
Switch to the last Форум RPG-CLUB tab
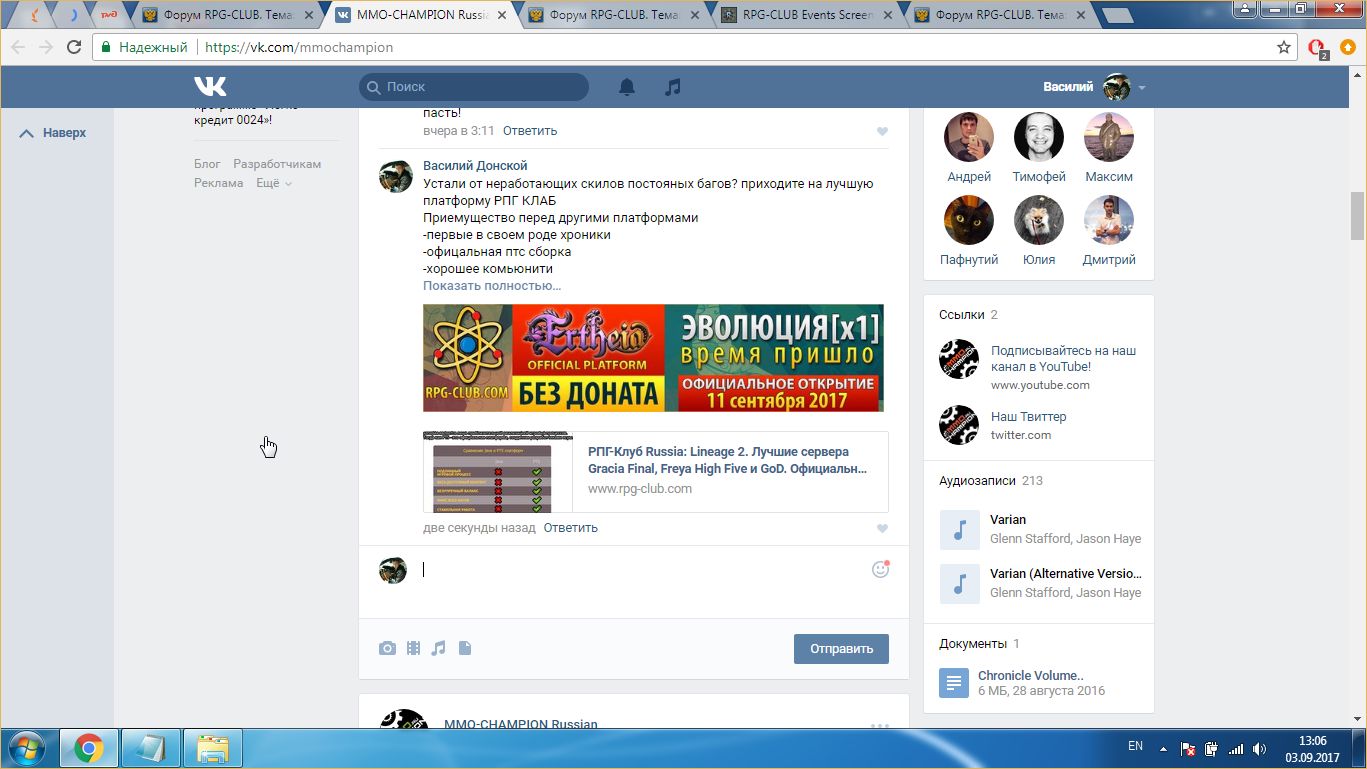click(x=1002, y=15)
